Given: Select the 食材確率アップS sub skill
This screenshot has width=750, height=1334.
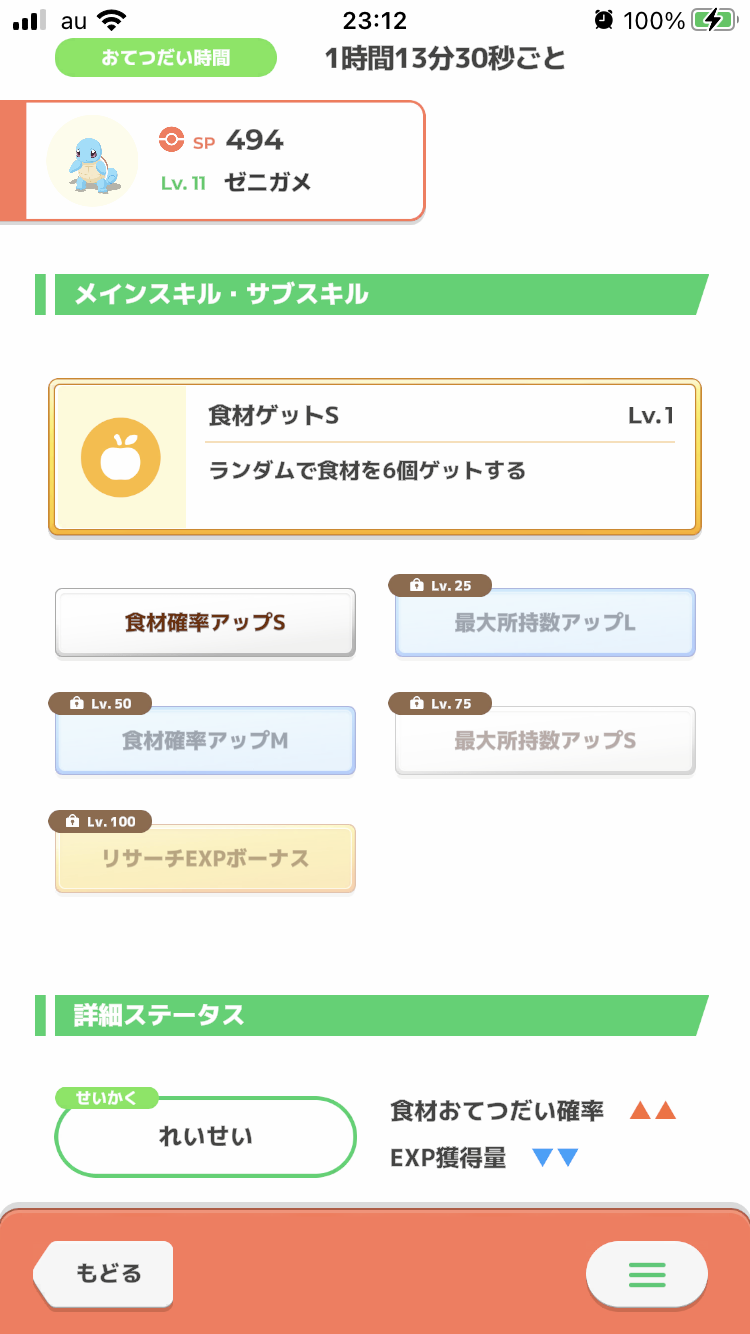Looking at the screenshot, I should [205, 623].
